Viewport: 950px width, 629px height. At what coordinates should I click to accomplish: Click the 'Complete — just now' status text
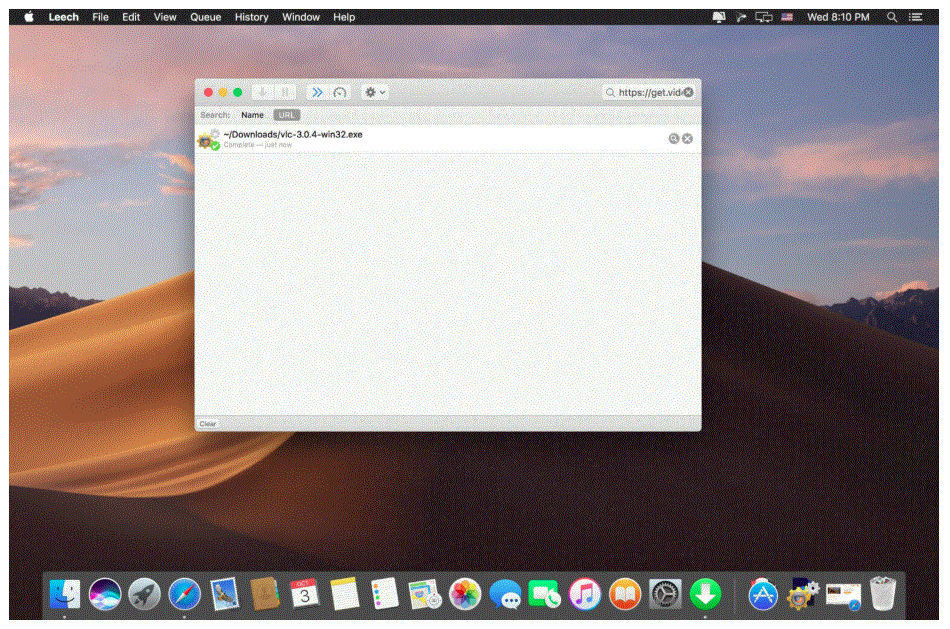pyautogui.click(x=257, y=145)
